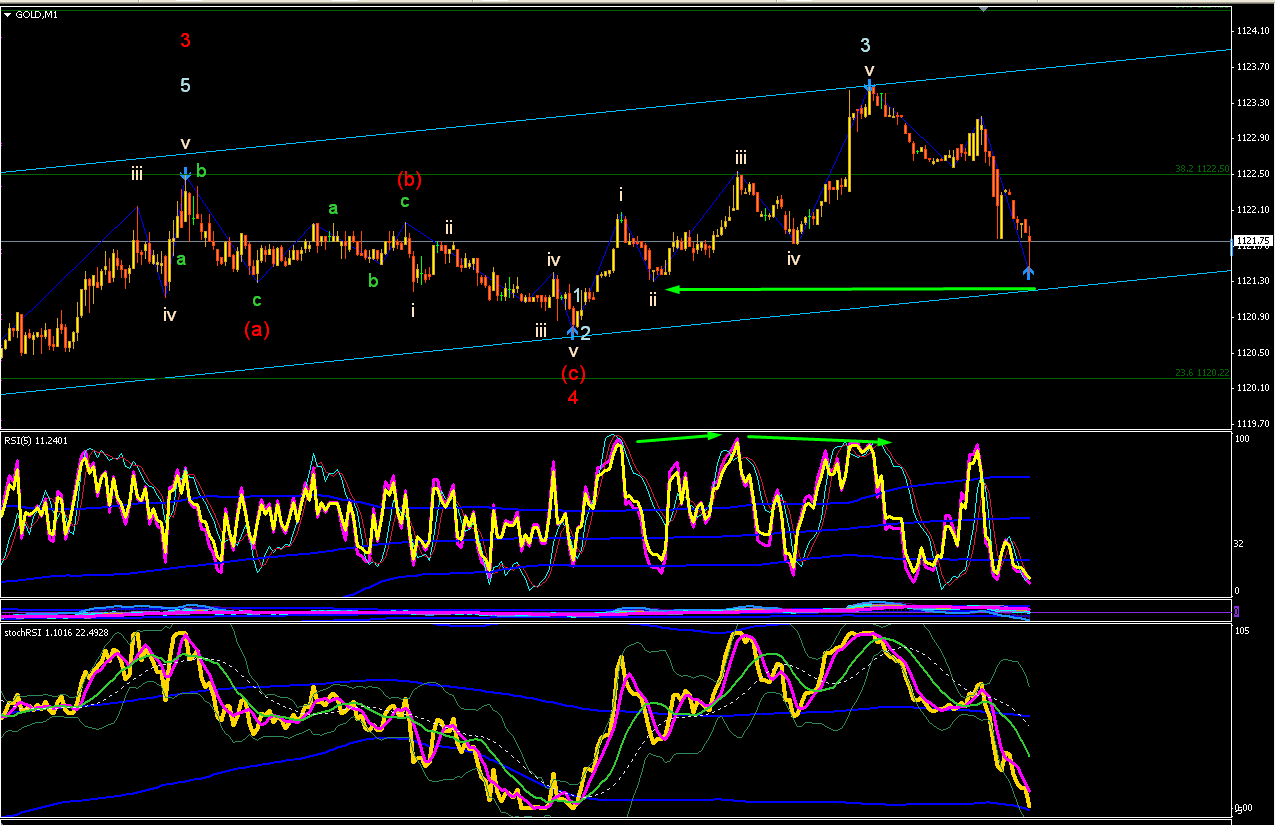Select the red (a) wave label

(257, 328)
